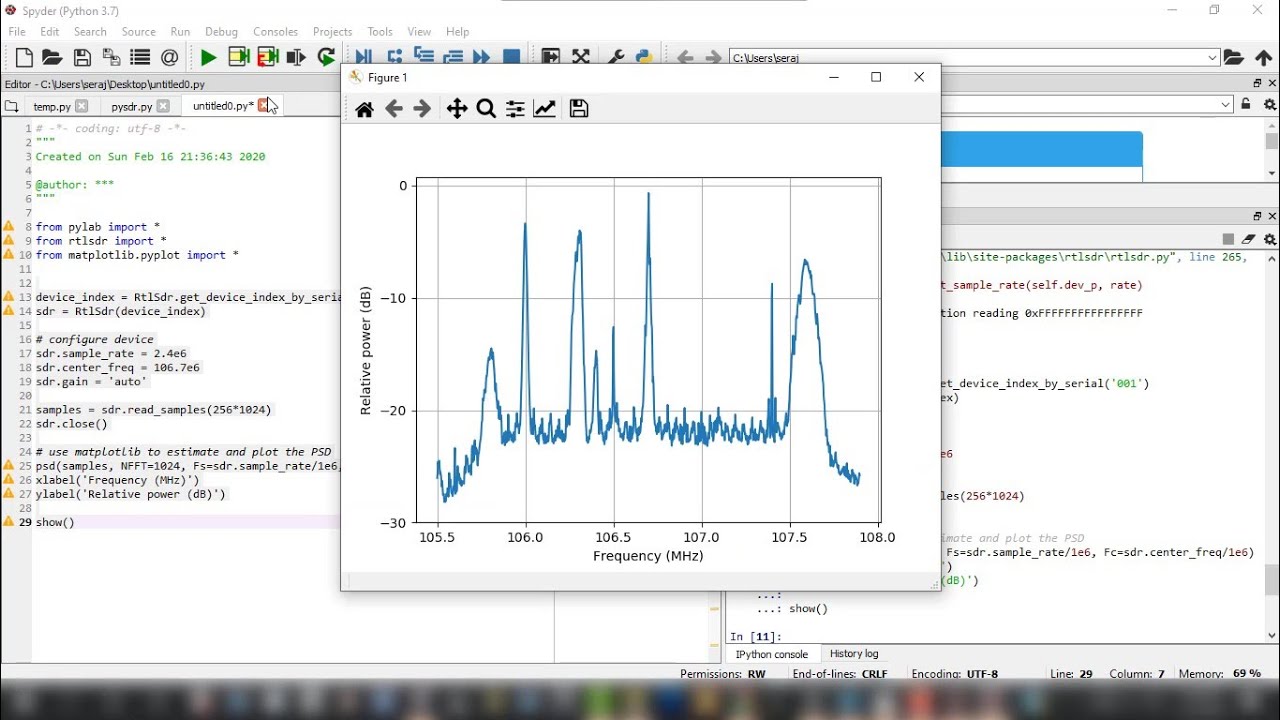This screenshot has width=1280, height=720.
Task: Expand the working directory path dropdown
Action: click(x=1213, y=58)
